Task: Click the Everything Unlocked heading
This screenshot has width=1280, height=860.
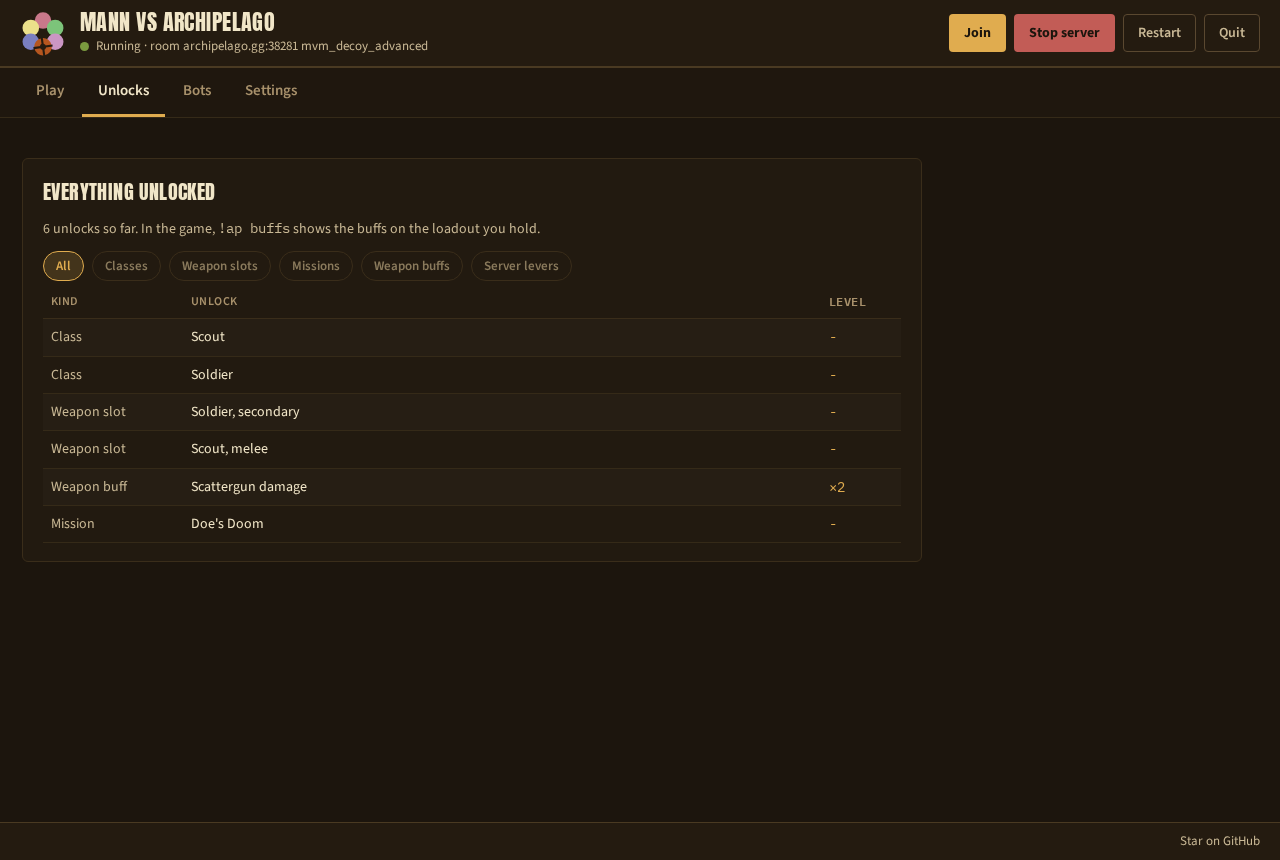Action: coord(129,192)
